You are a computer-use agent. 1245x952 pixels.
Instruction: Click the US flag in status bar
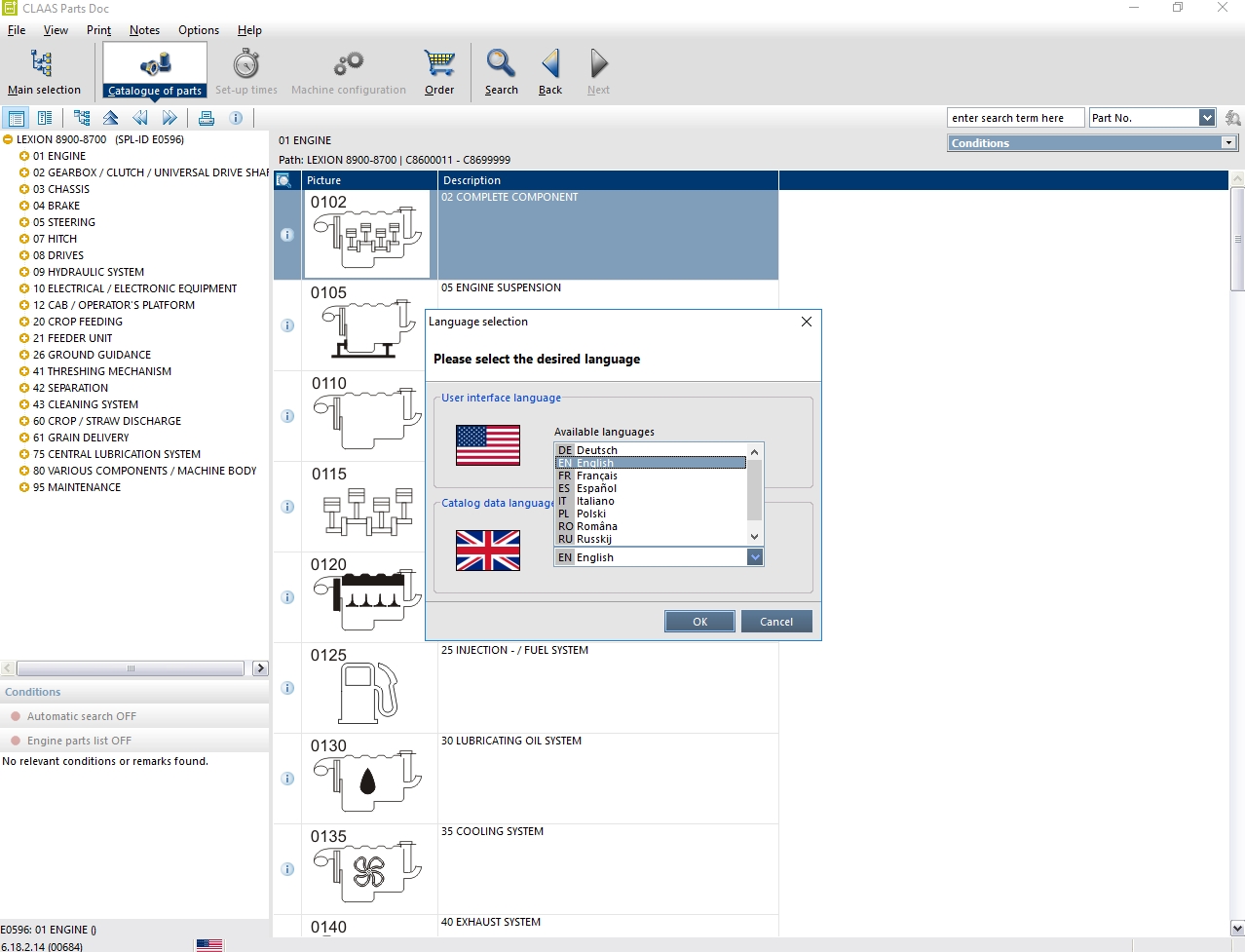click(209, 945)
